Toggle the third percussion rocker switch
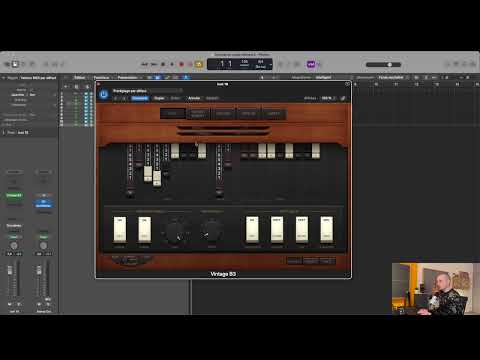 click(x=302, y=229)
